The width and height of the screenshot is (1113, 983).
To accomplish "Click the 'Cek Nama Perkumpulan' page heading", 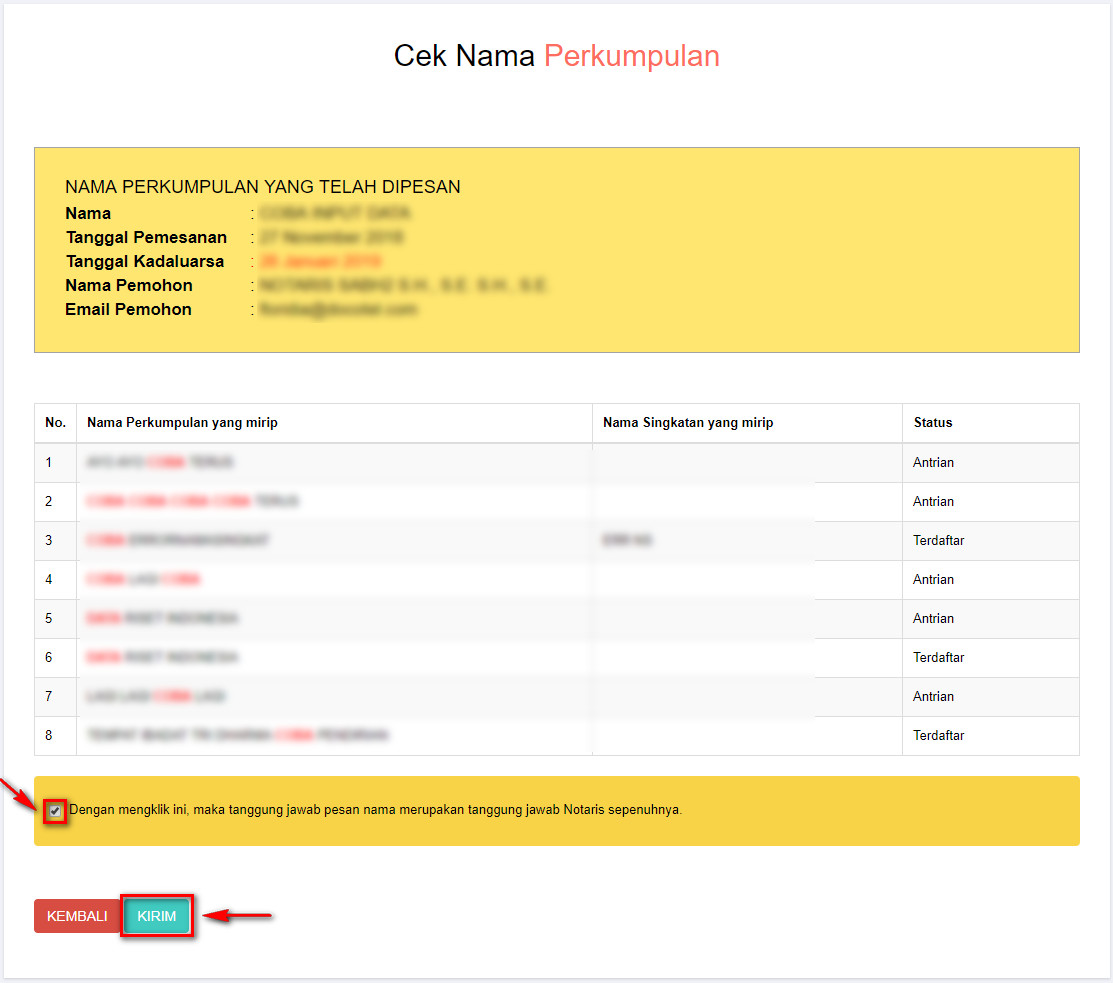I will click(x=556, y=56).
